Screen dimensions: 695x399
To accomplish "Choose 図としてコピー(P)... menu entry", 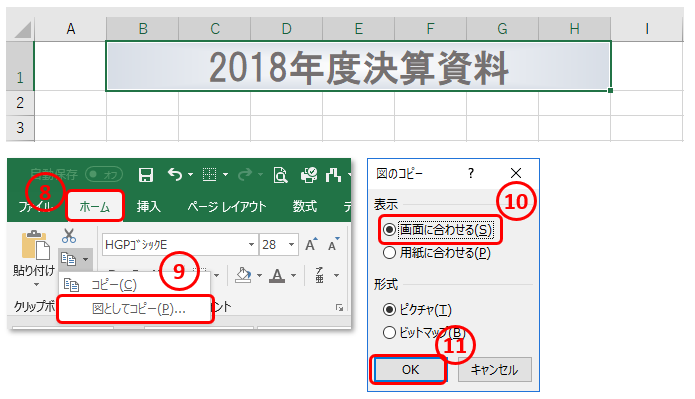I will click(x=136, y=309).
